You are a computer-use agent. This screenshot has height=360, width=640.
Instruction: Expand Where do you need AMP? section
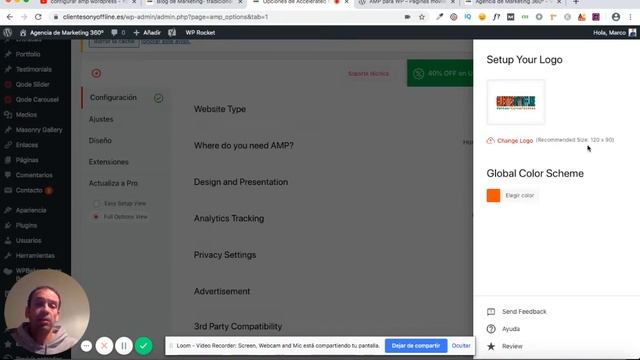pos(244,146)
